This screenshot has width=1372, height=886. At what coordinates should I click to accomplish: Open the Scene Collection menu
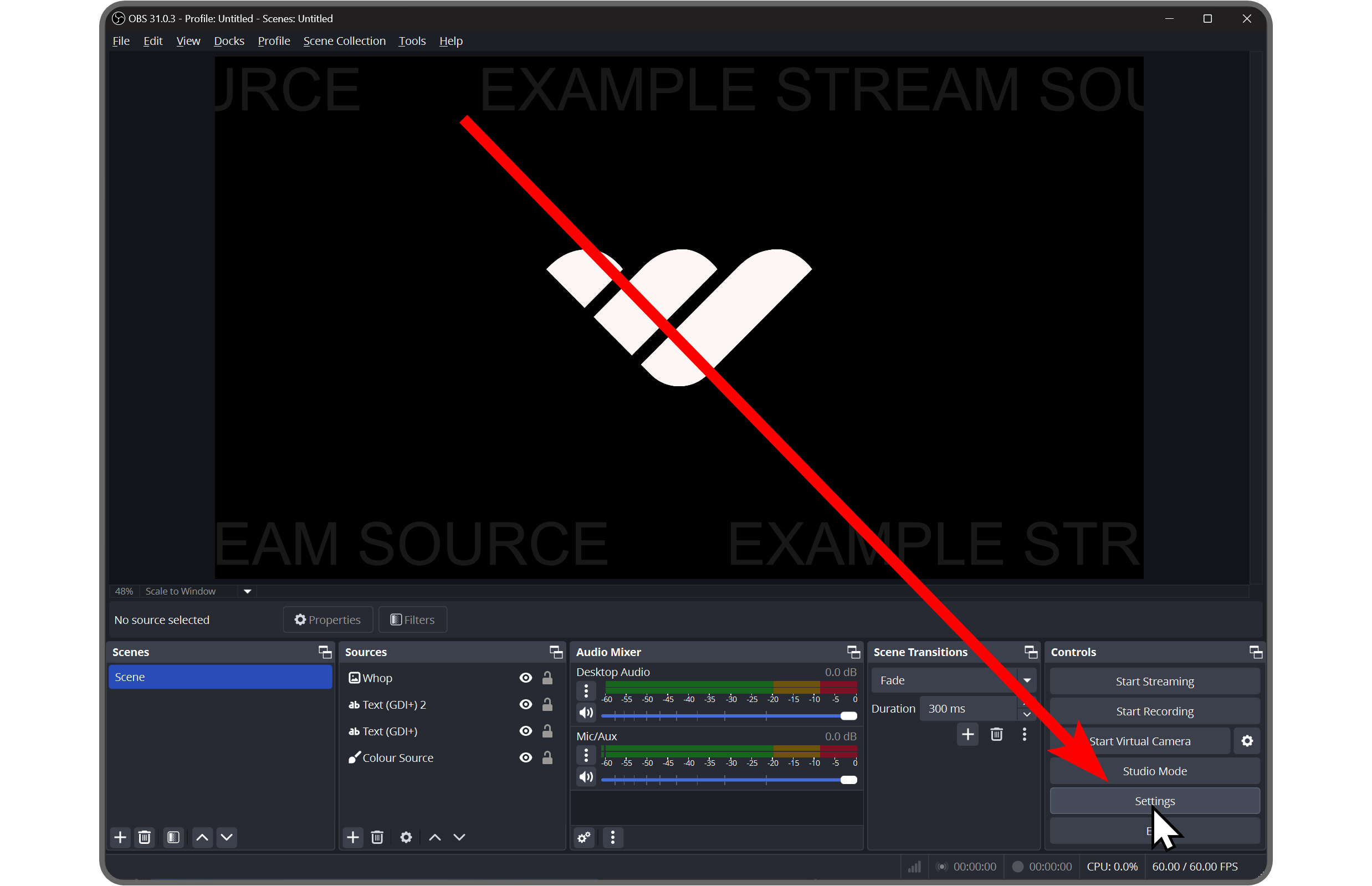(x=344, y=41)
